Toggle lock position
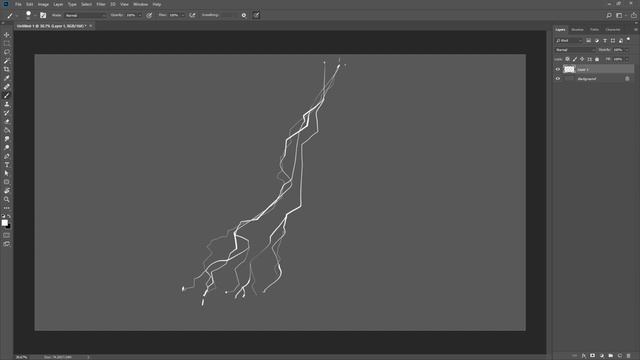The width and height of the screenshot is (640, 360). coord(582,59)
